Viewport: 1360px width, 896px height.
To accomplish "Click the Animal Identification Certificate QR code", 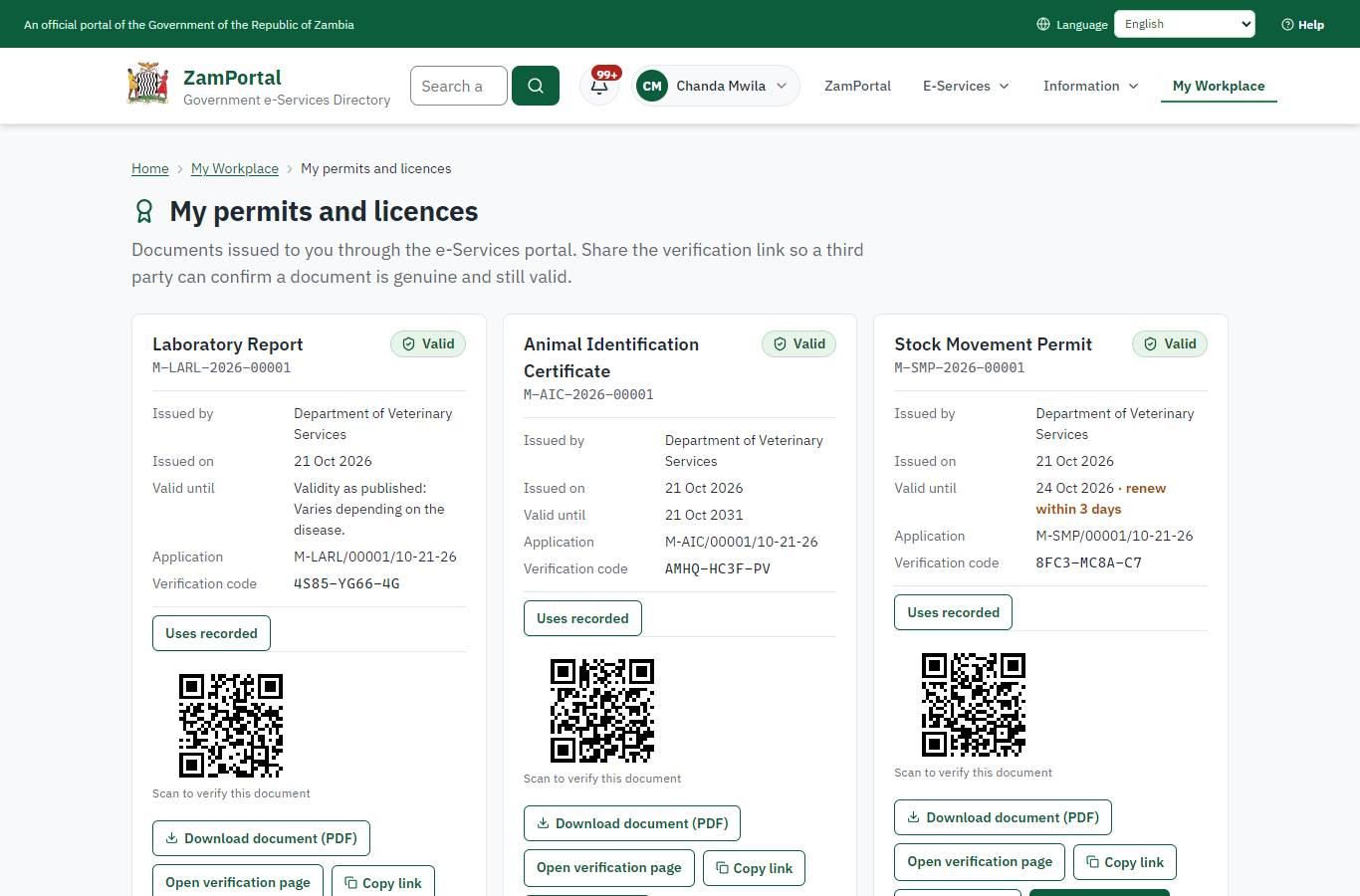I will [x=602, y=711].
